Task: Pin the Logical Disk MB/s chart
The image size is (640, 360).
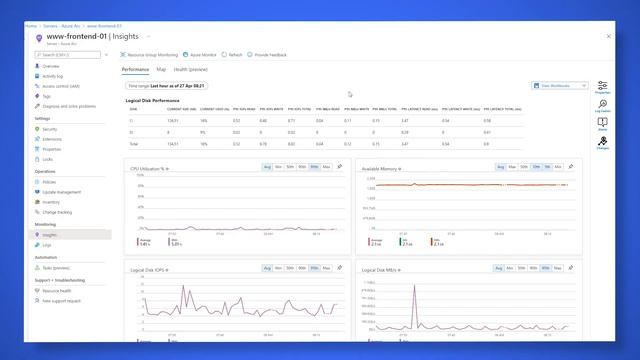Action: pyautogui.click(x=571, y=268)
